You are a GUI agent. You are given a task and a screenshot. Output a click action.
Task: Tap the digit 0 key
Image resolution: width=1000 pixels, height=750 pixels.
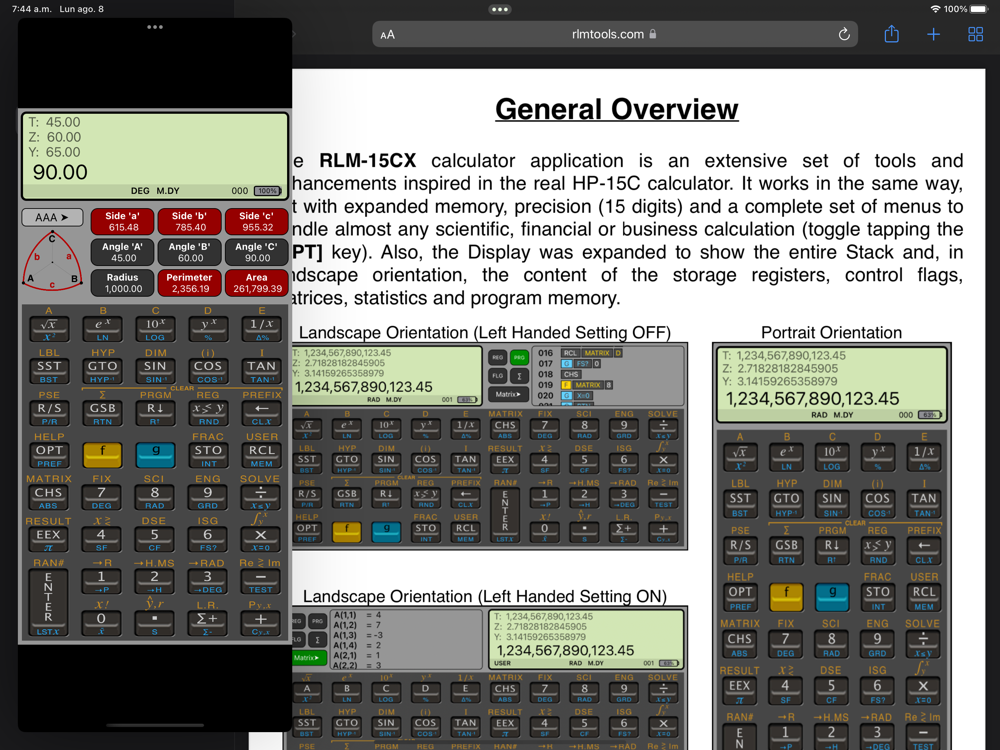click(x=102, y=623)
